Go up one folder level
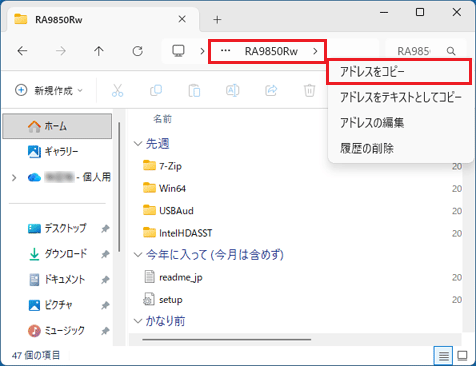 tap(99, 51)
